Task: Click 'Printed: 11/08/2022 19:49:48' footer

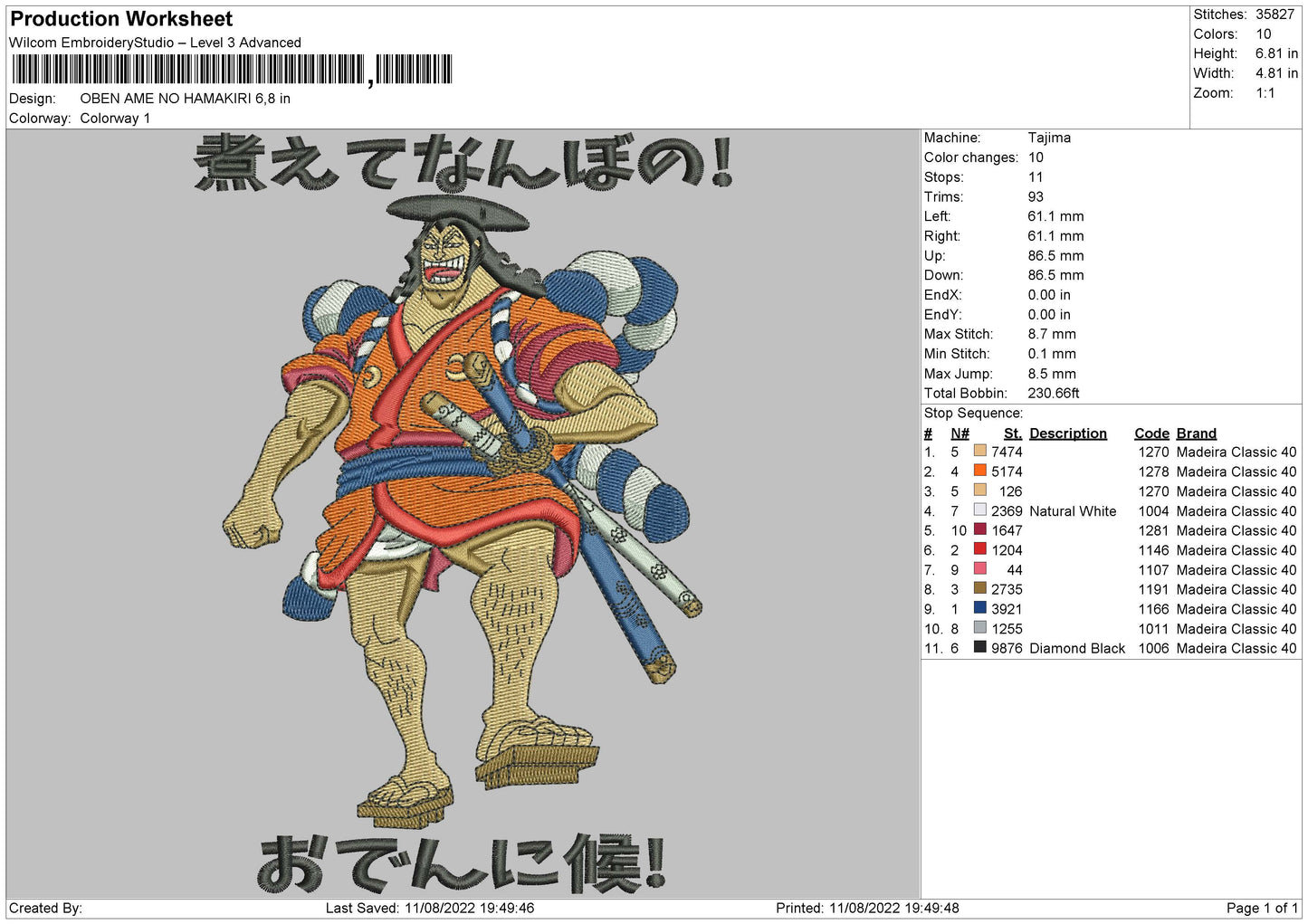Action: pos(867,908)
